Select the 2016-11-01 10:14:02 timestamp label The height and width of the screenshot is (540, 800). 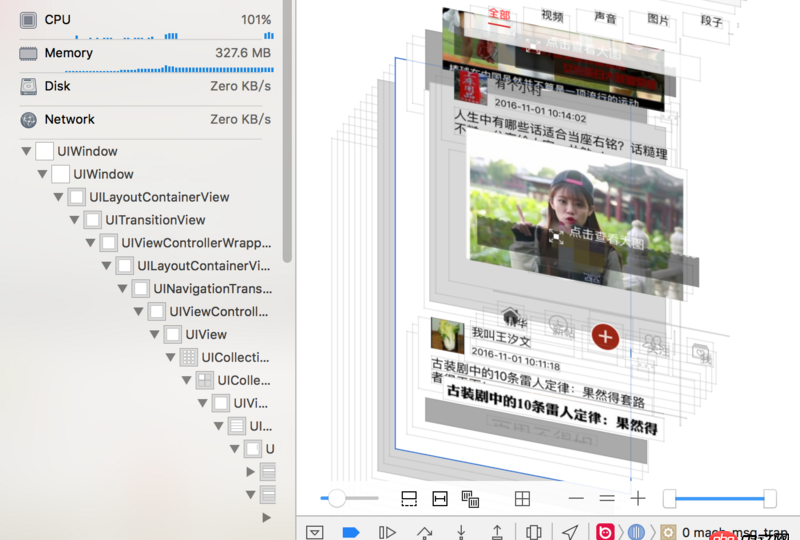(x=540, y=111)
